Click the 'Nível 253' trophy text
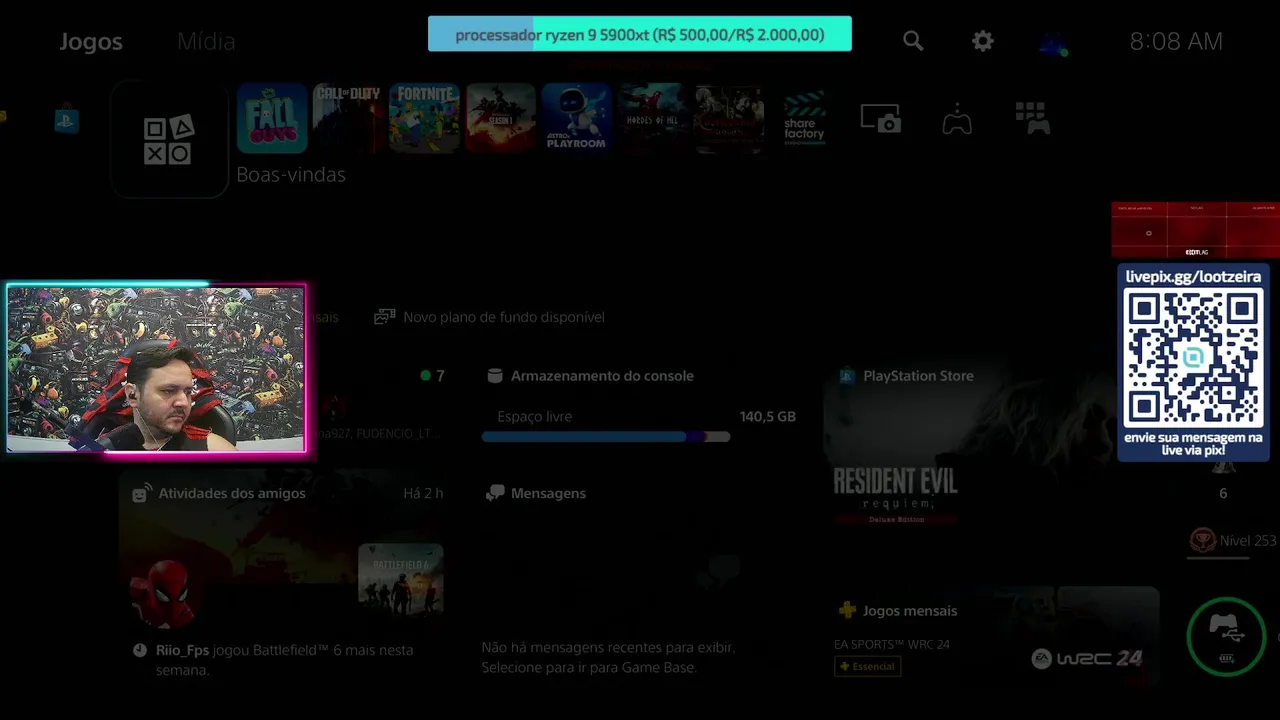 click(1248, 540)
